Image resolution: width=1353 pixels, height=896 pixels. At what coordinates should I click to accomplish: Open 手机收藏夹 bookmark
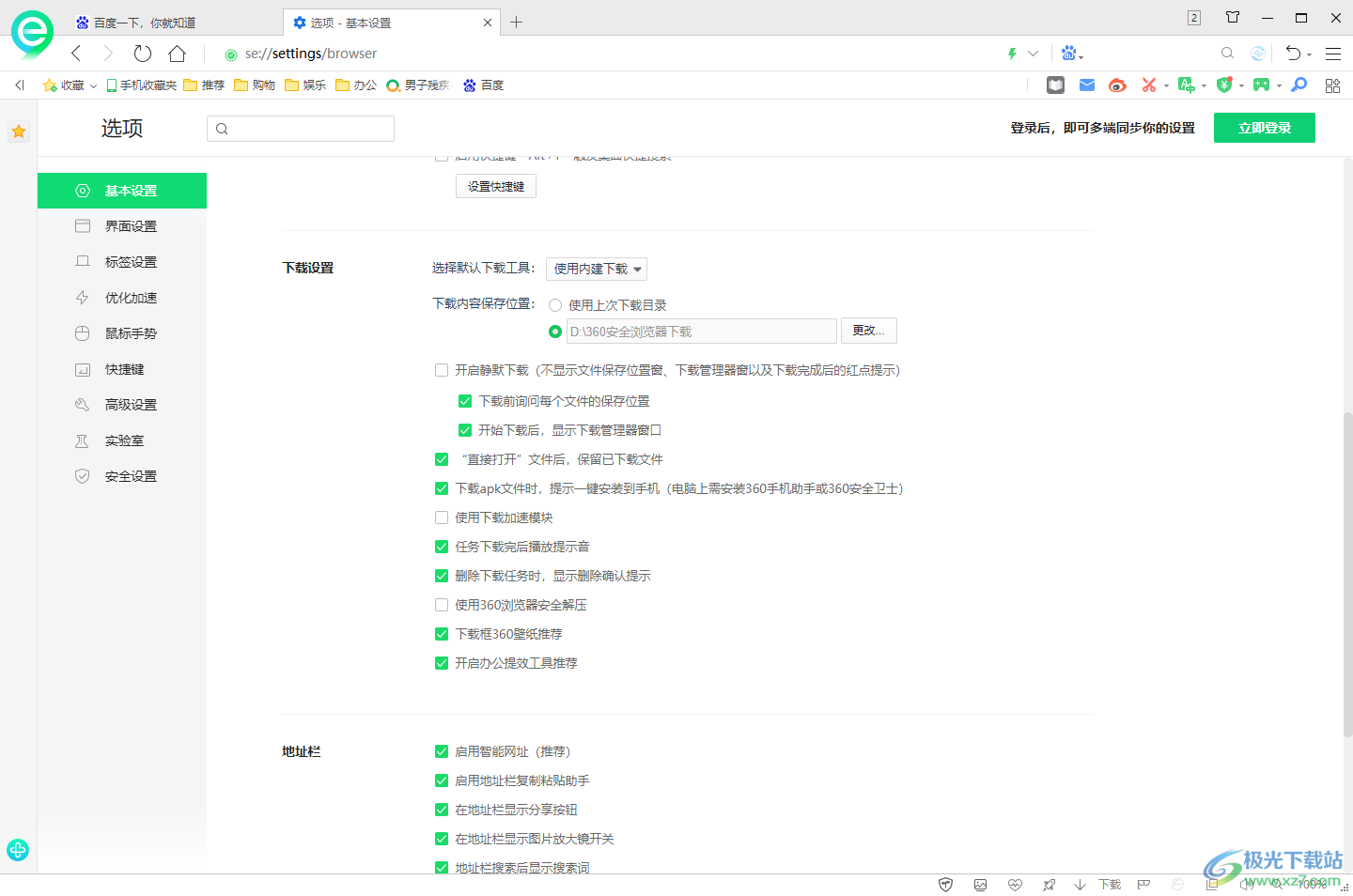pyautogui.click(x=142, y=85)
